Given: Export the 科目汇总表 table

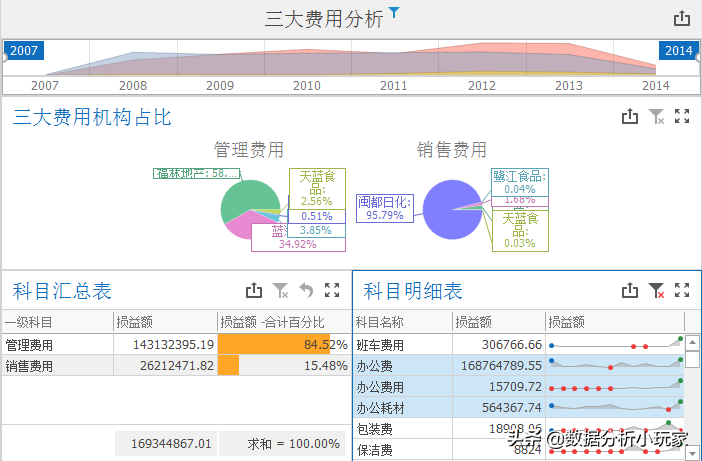Looking at the screenshot, I should point(254,291).
